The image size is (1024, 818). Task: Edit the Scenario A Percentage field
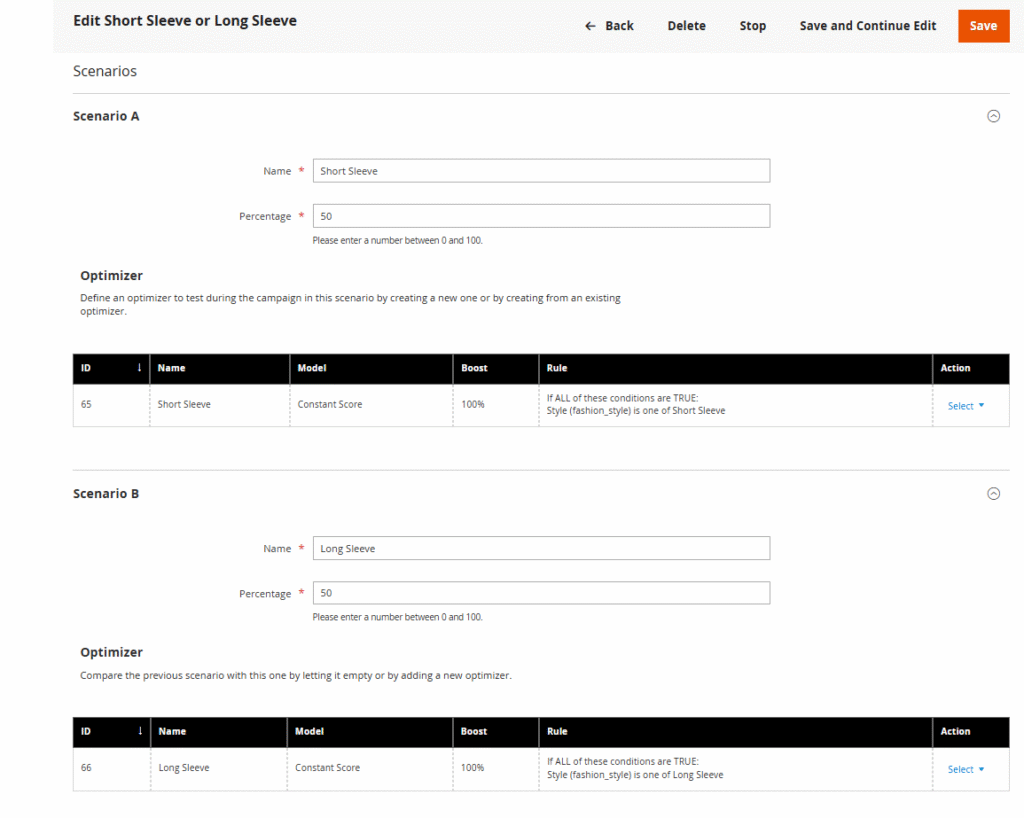pos(541,216)
